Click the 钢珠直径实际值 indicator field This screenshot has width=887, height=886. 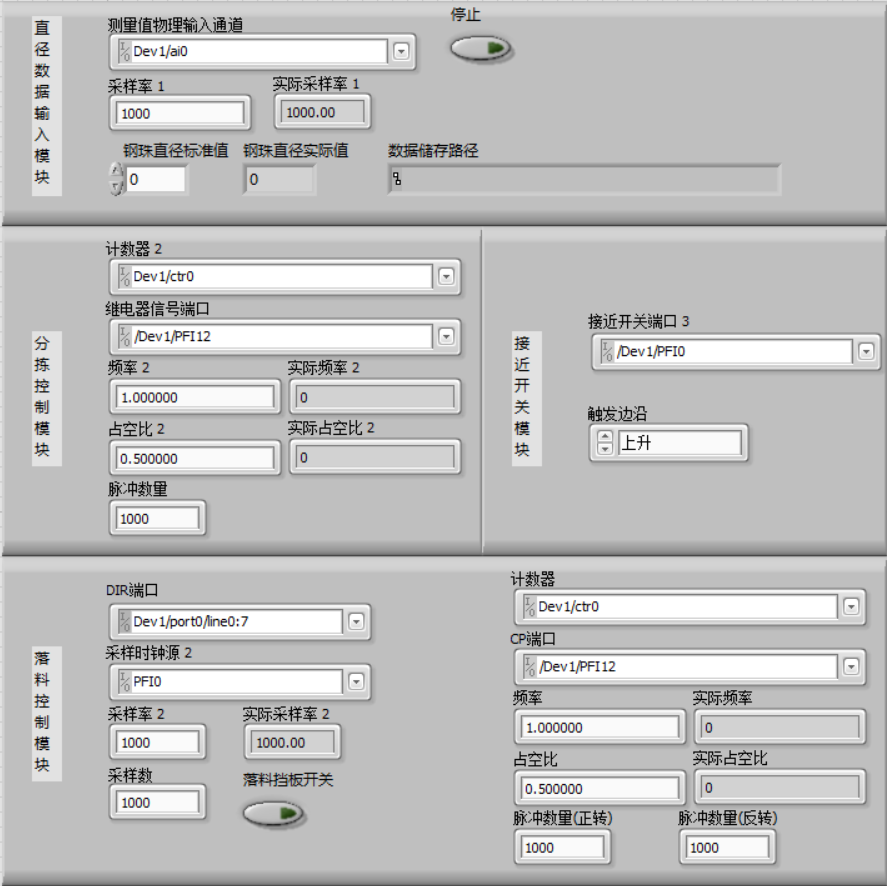tap(279, 179)
